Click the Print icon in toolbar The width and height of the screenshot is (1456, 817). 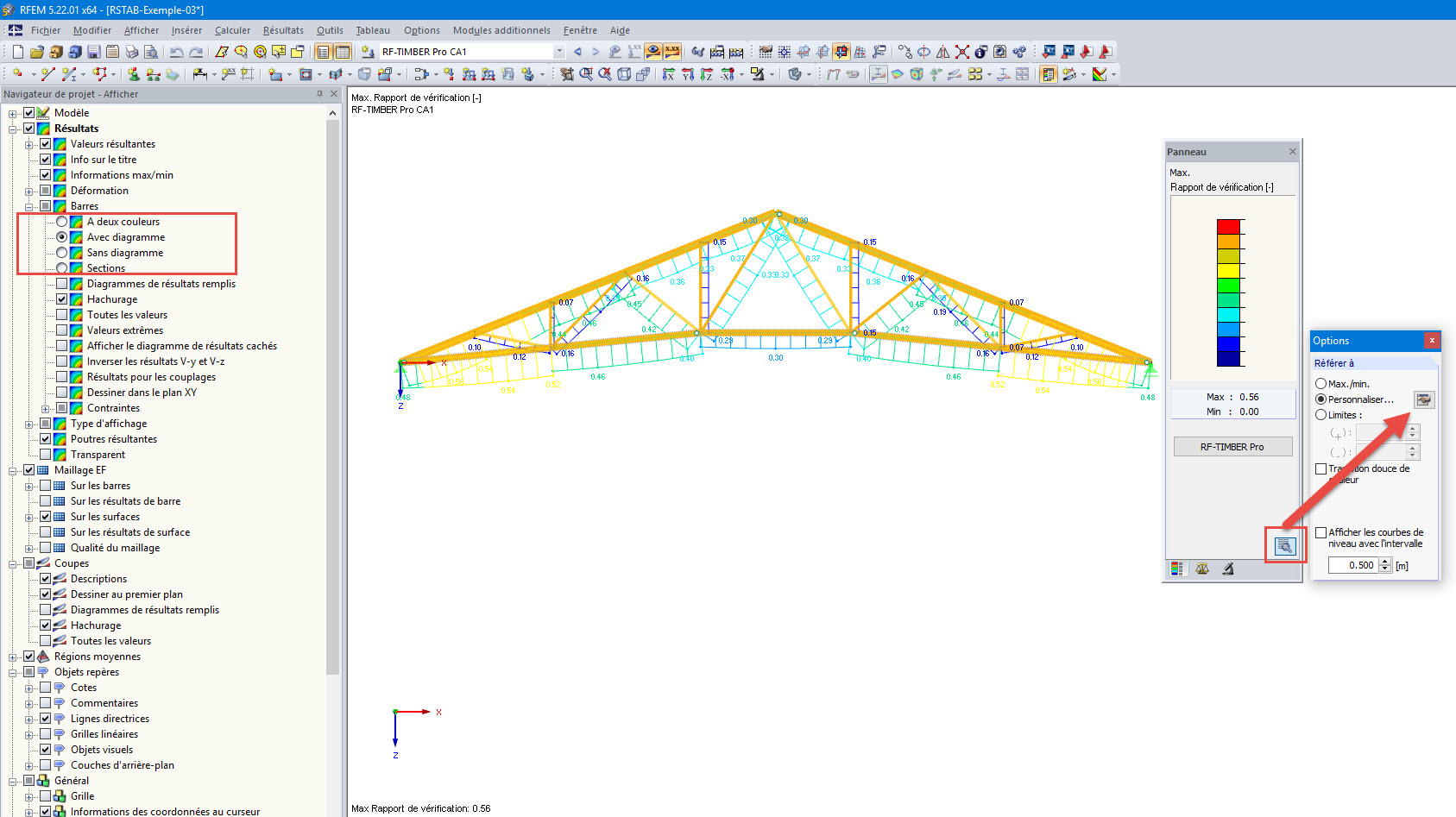[131, 52]
